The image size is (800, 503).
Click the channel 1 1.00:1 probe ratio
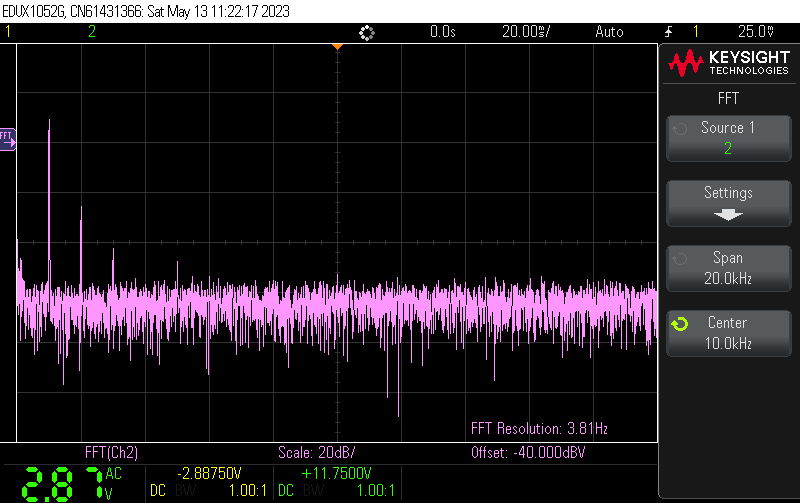pos(247,491)
